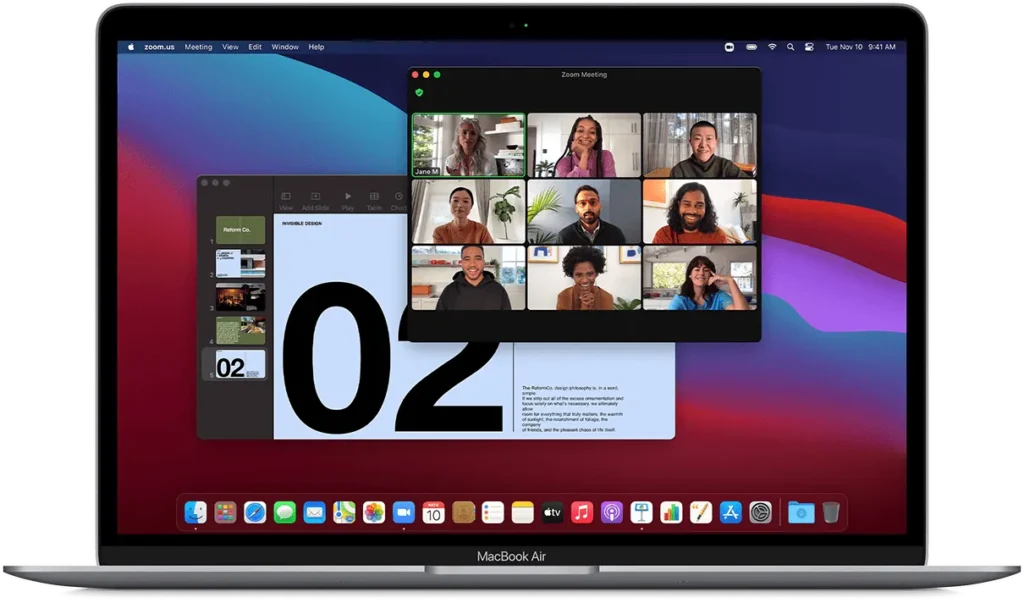Viewport: 1024px width, 603px height.
Task: Open Calendar showing Nov 10 in Dock
Action: [x=433, y=513]
